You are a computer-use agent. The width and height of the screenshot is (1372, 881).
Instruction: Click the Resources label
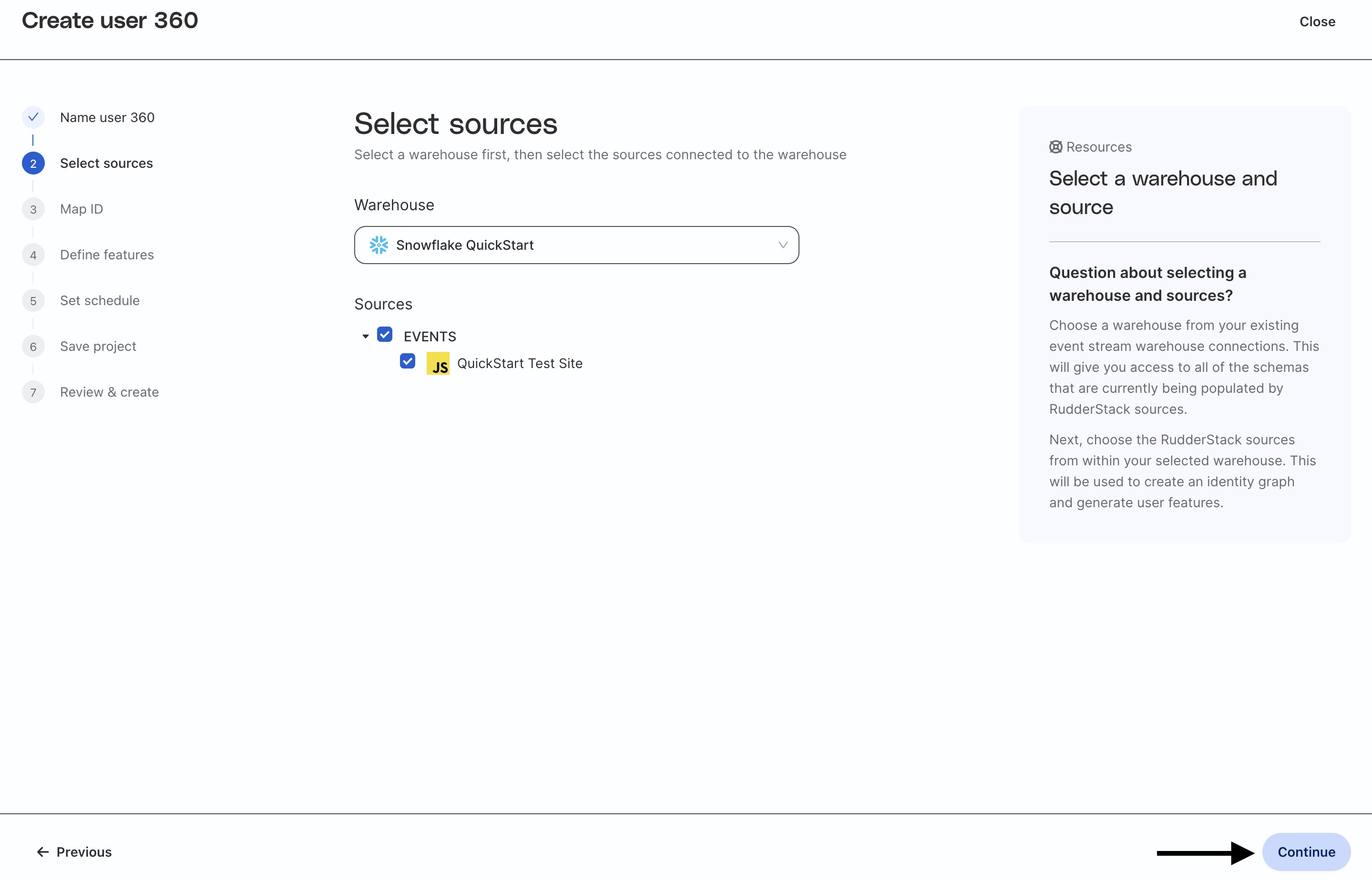tap(1099, 147)
